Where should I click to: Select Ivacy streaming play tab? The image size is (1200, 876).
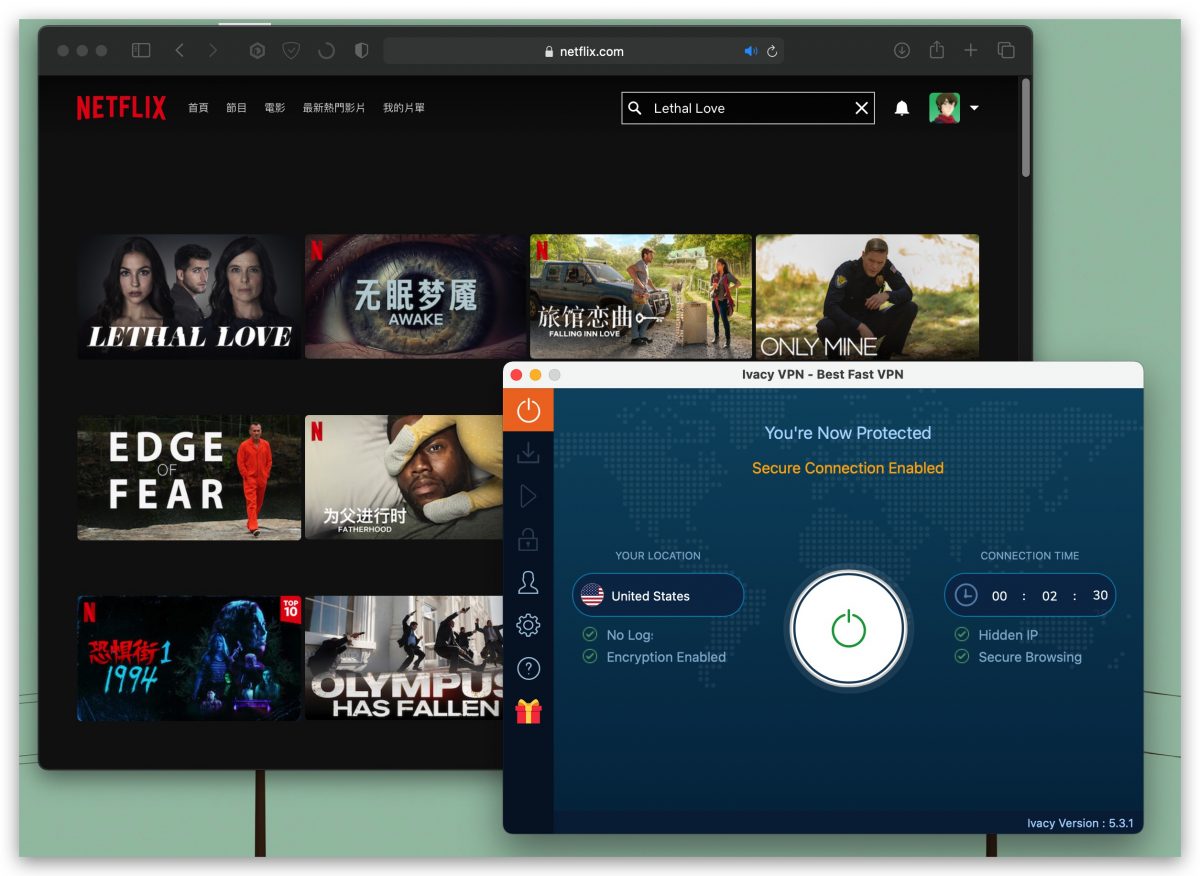click(x=528, y=497)
